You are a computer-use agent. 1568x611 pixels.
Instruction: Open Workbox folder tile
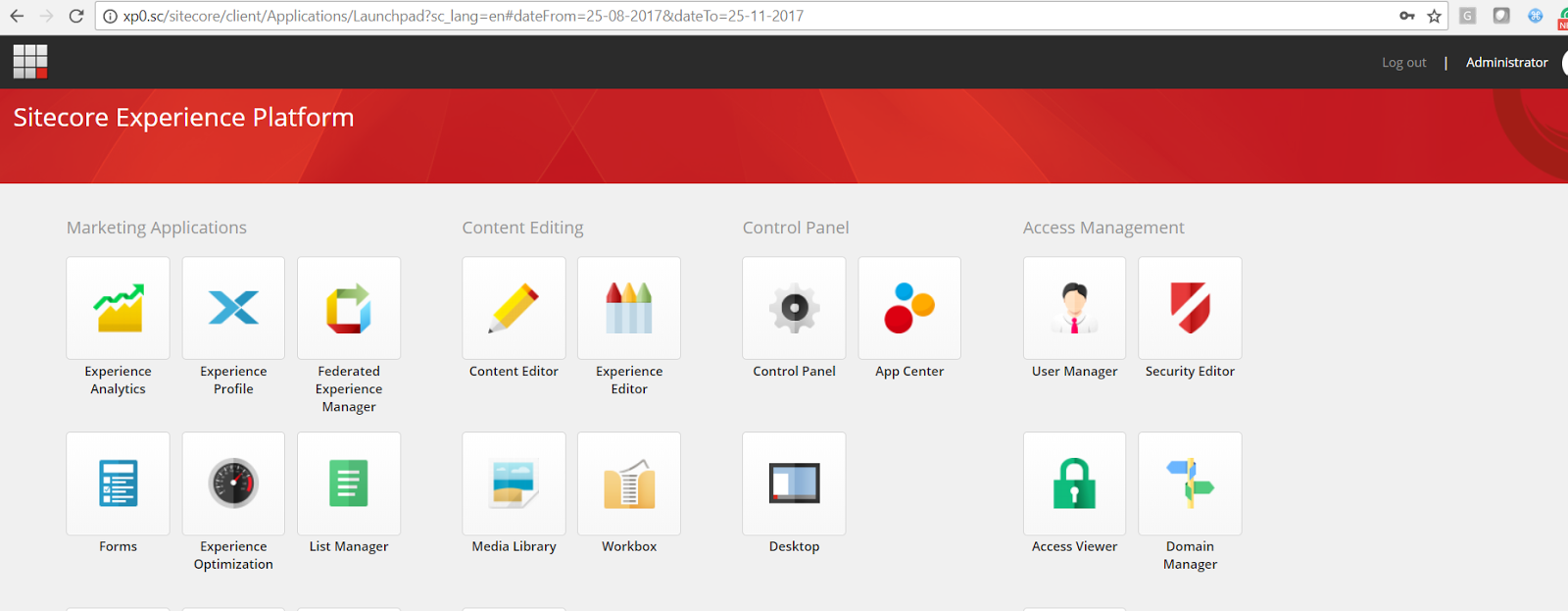629,484
